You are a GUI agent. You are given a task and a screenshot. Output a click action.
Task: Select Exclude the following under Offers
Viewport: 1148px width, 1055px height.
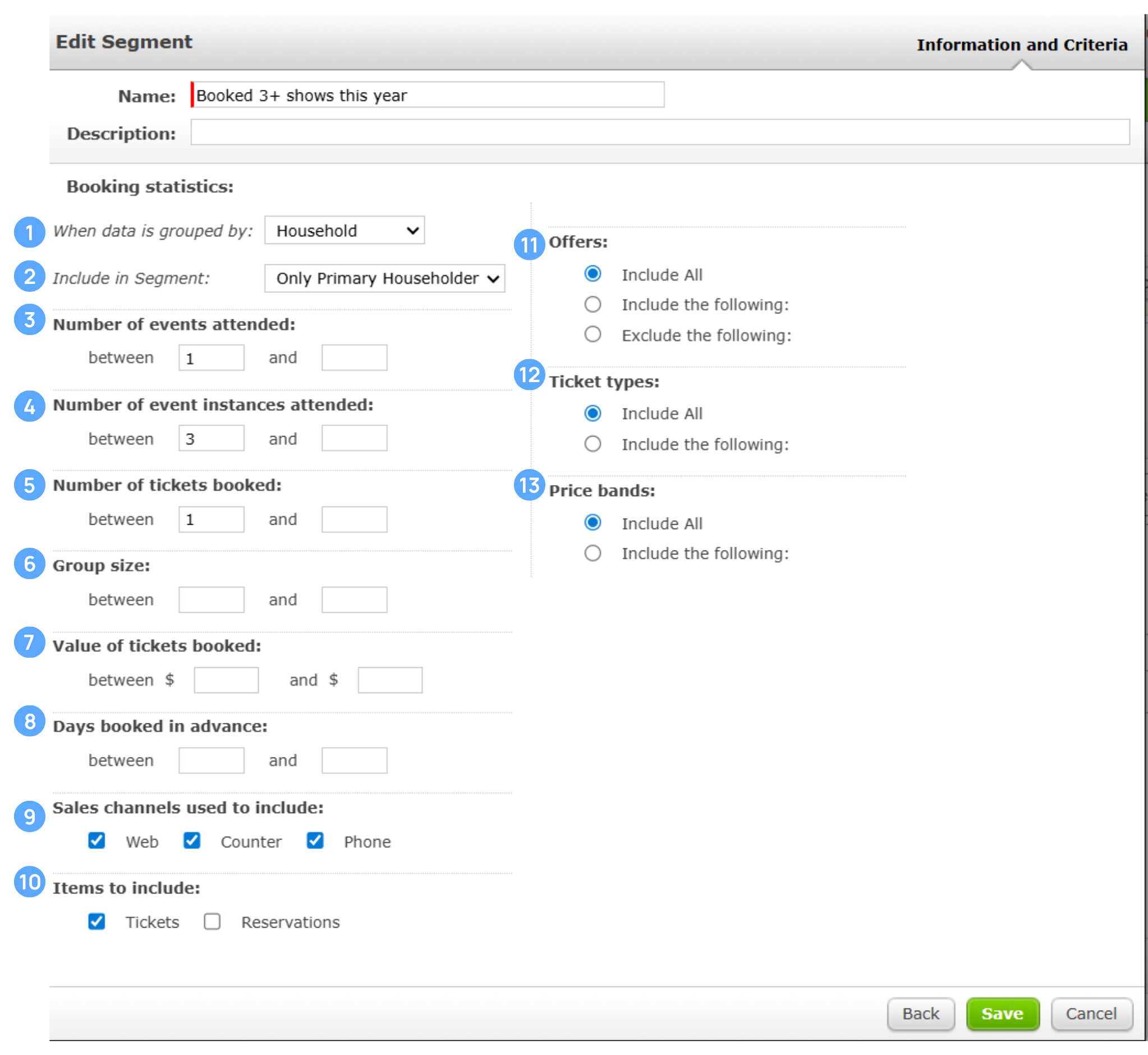593,334
